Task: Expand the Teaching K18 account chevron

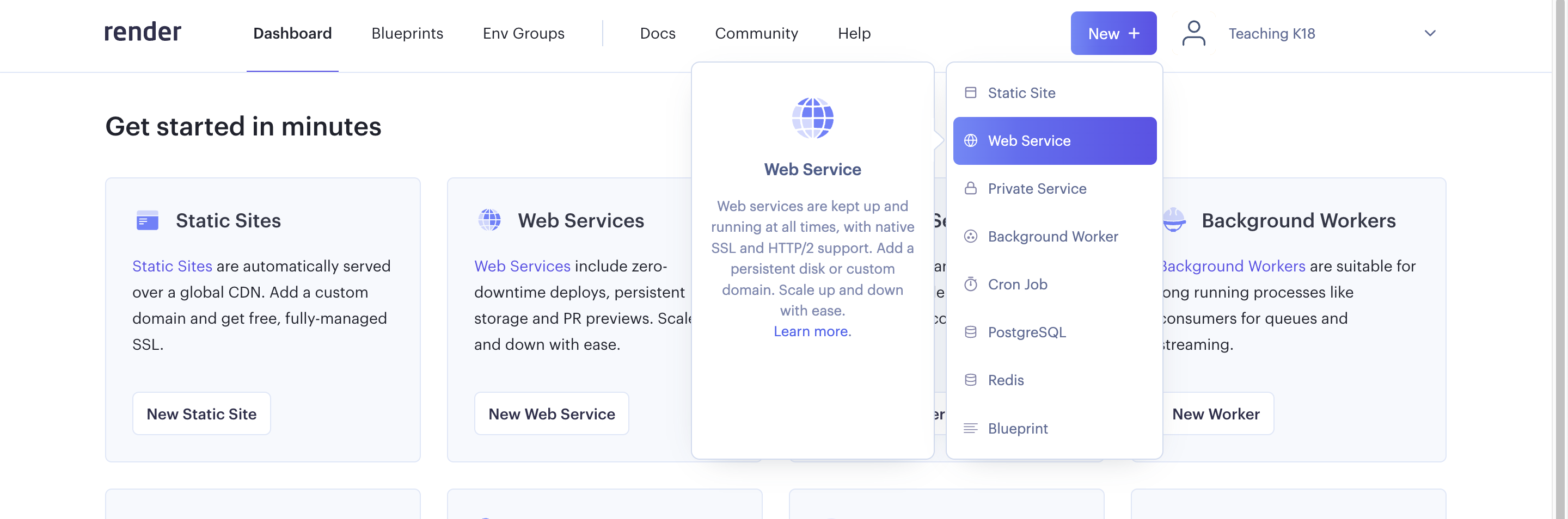Action: (x=1430, y=34)
